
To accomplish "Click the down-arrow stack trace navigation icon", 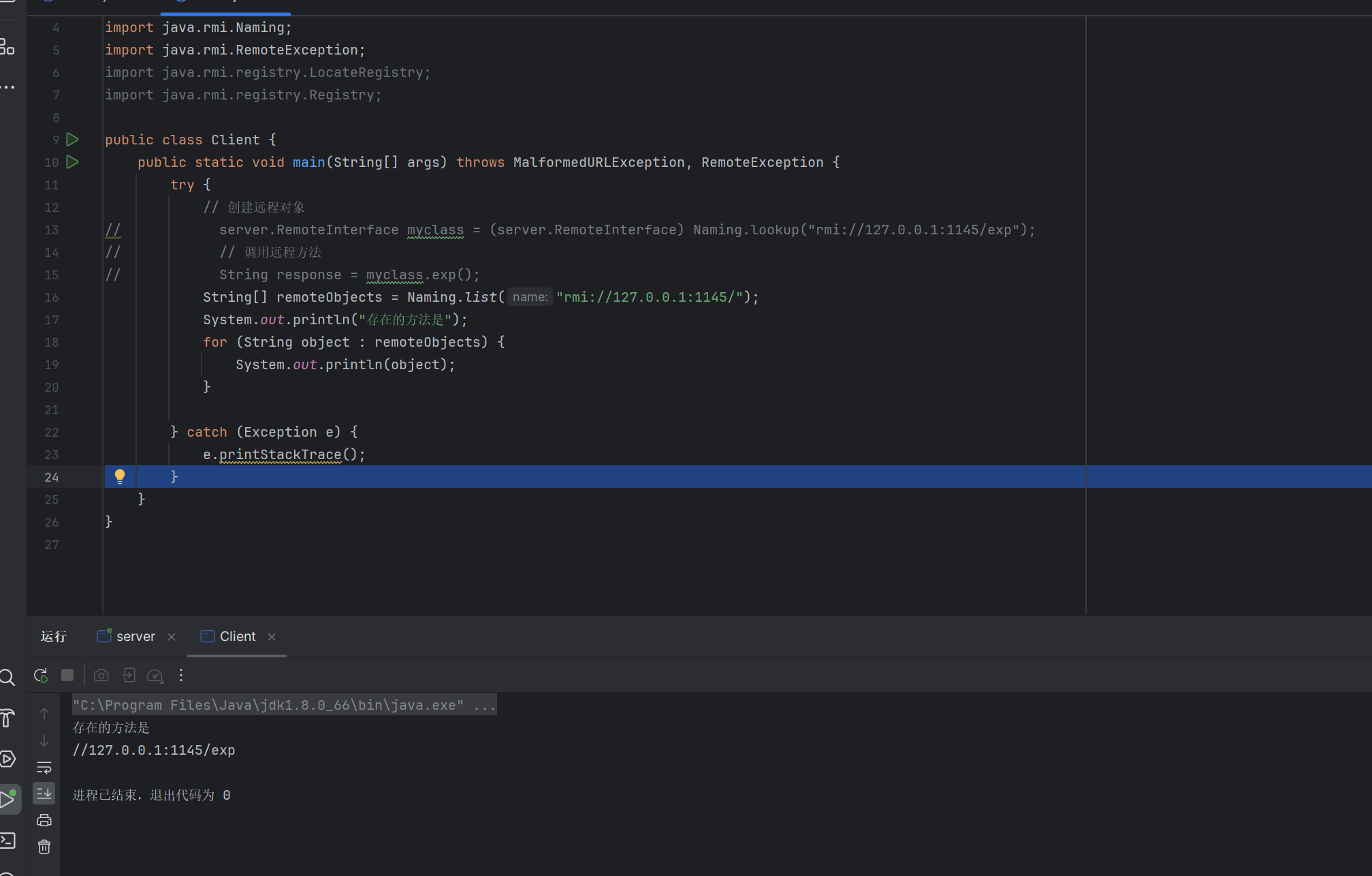I will [44, 740].
